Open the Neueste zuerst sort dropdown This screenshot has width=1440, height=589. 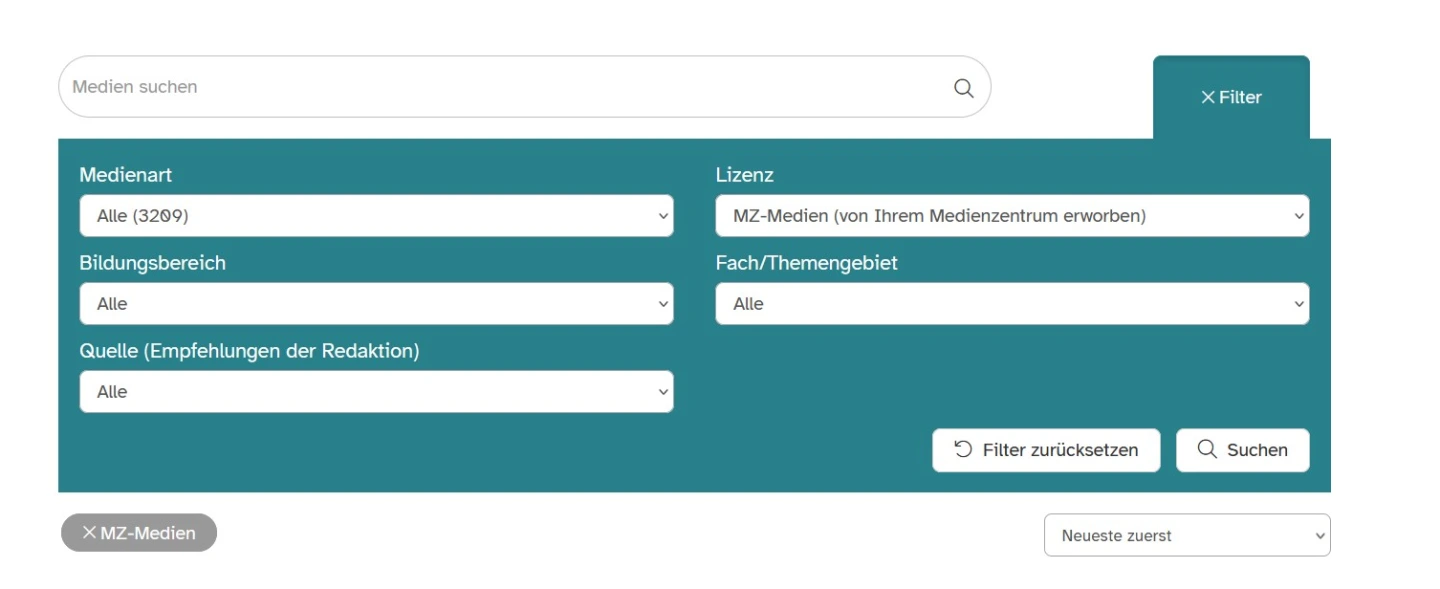click(1186, 535)
